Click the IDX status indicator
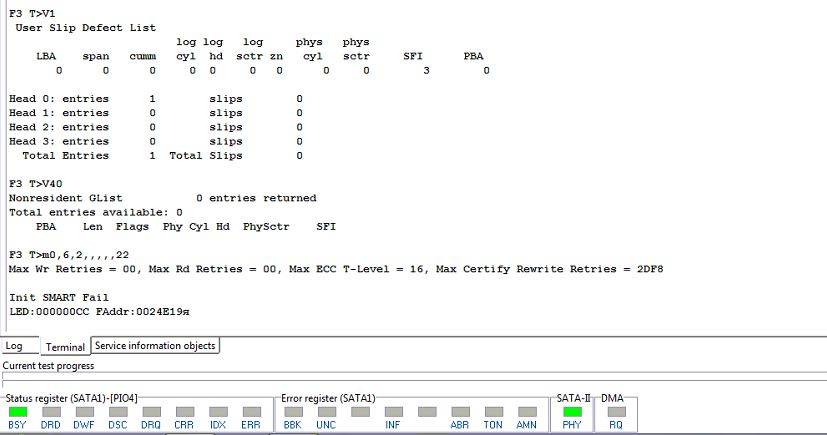 pyautogui.click(x=218, y=412)
